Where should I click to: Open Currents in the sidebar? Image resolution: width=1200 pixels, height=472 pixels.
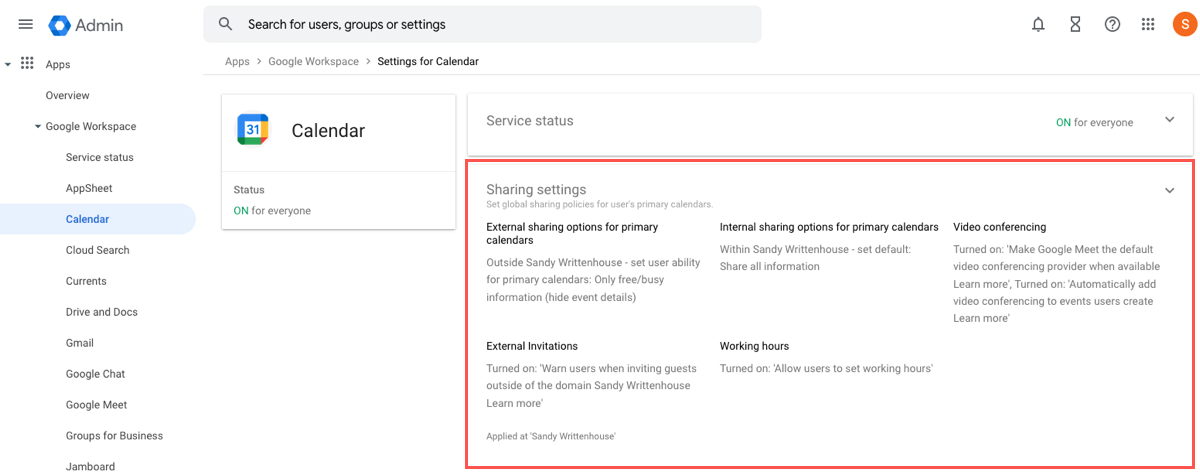click(x=86, y=281)
